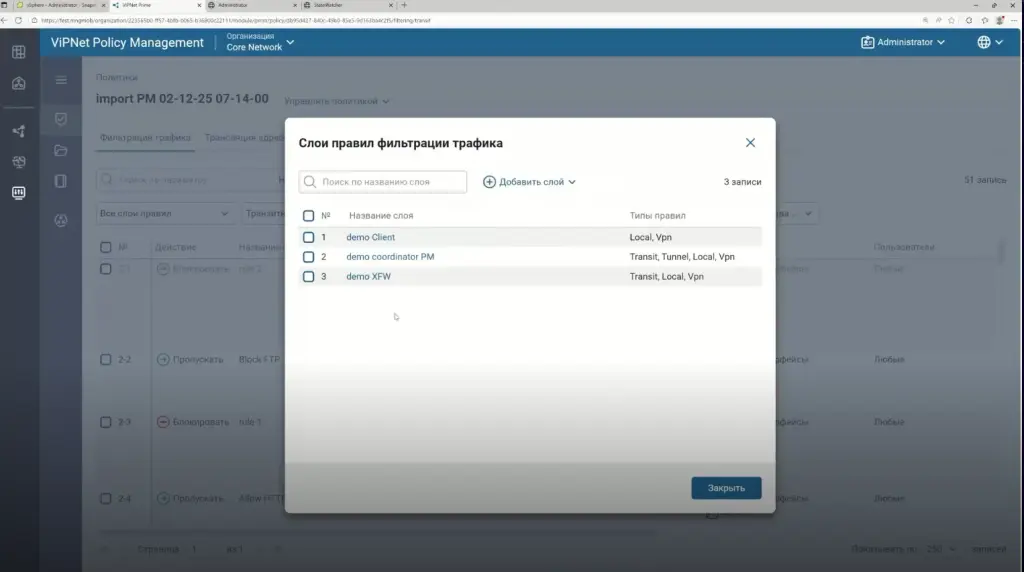Viewport: 1024px width, 572px height.
Task: Open the demo XFW layer link
Action: coord(368,277)
